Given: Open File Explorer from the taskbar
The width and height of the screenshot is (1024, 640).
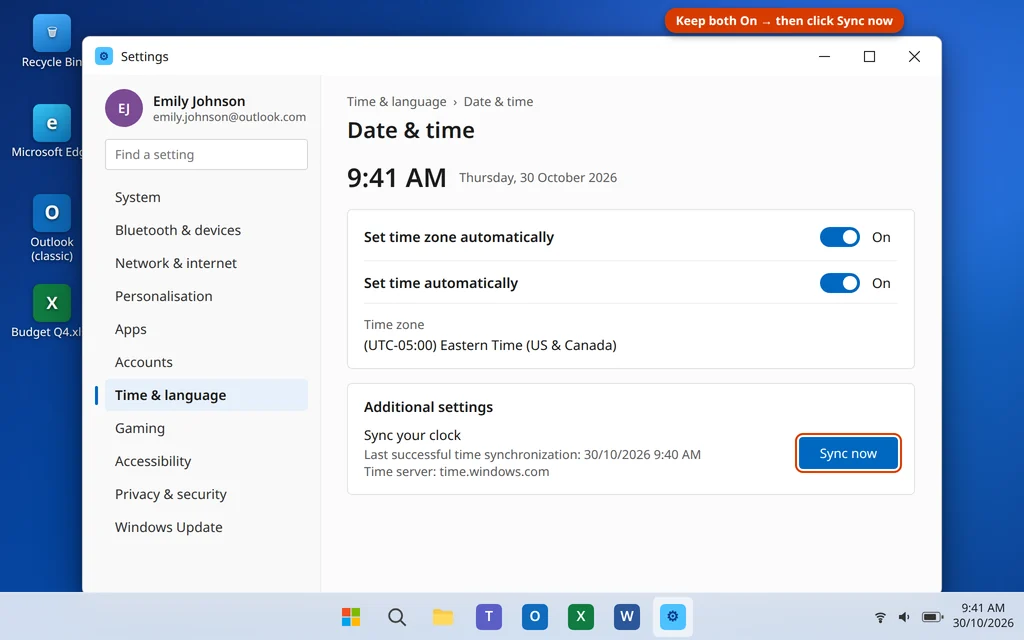Looking at the screenshot, I should pos(443,616).
